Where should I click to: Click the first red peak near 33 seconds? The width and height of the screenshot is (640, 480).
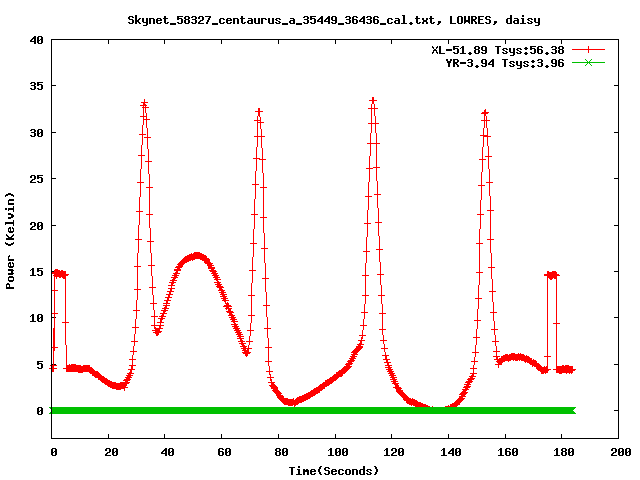pos(144,104)
